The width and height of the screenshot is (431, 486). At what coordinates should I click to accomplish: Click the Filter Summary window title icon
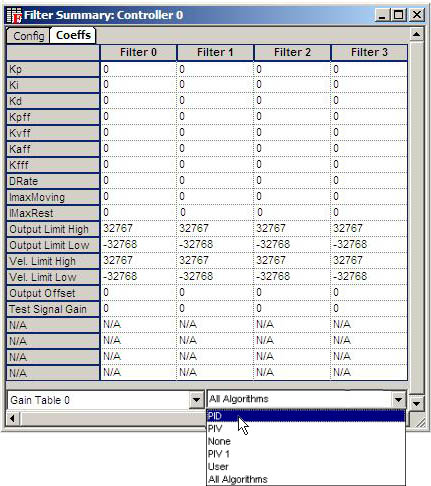tap(14, 15)
